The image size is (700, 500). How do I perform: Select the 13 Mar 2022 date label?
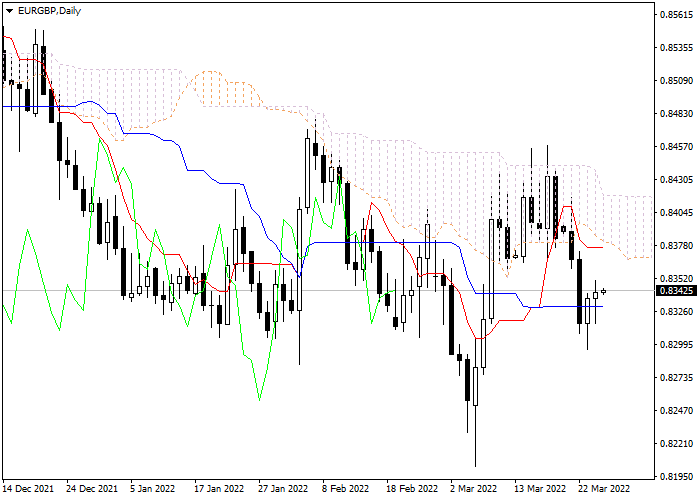[540, 488]
